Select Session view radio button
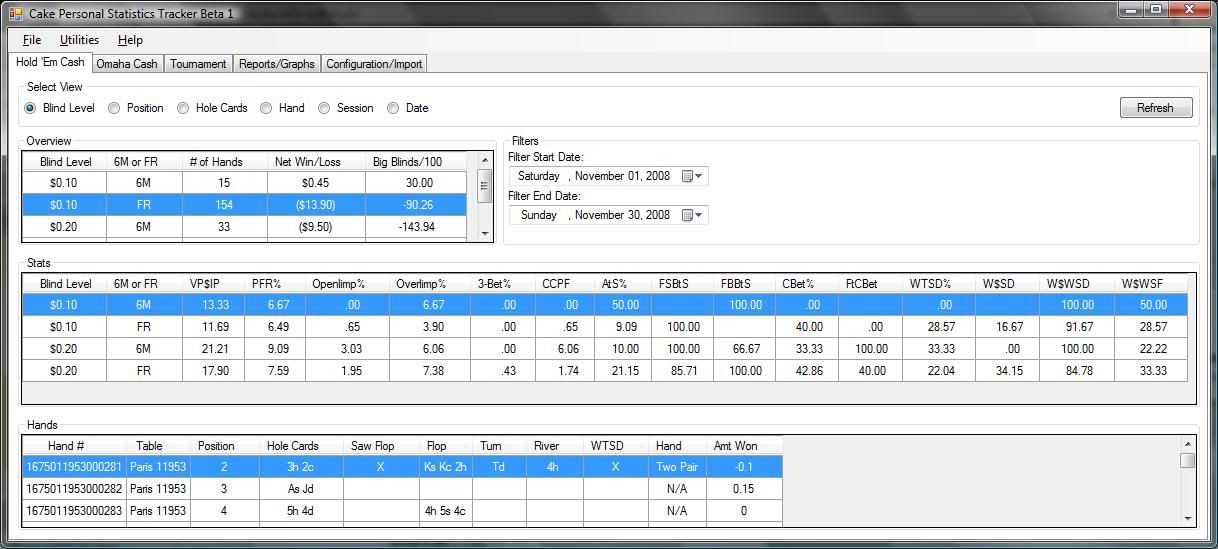This screenshot has height=549, width=1218. pos(324,108)
